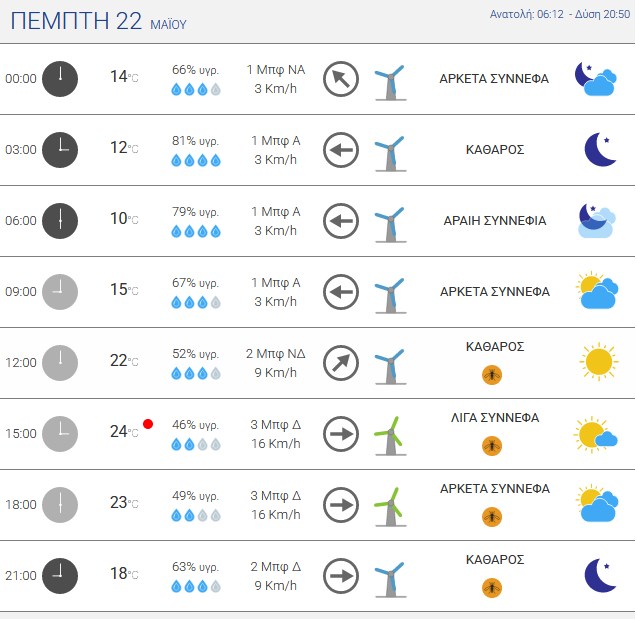Image resolution: width=636 pixels, height=619 pixels.
Task: Click the blue wind turbine at 06:00
Action: 390,224
